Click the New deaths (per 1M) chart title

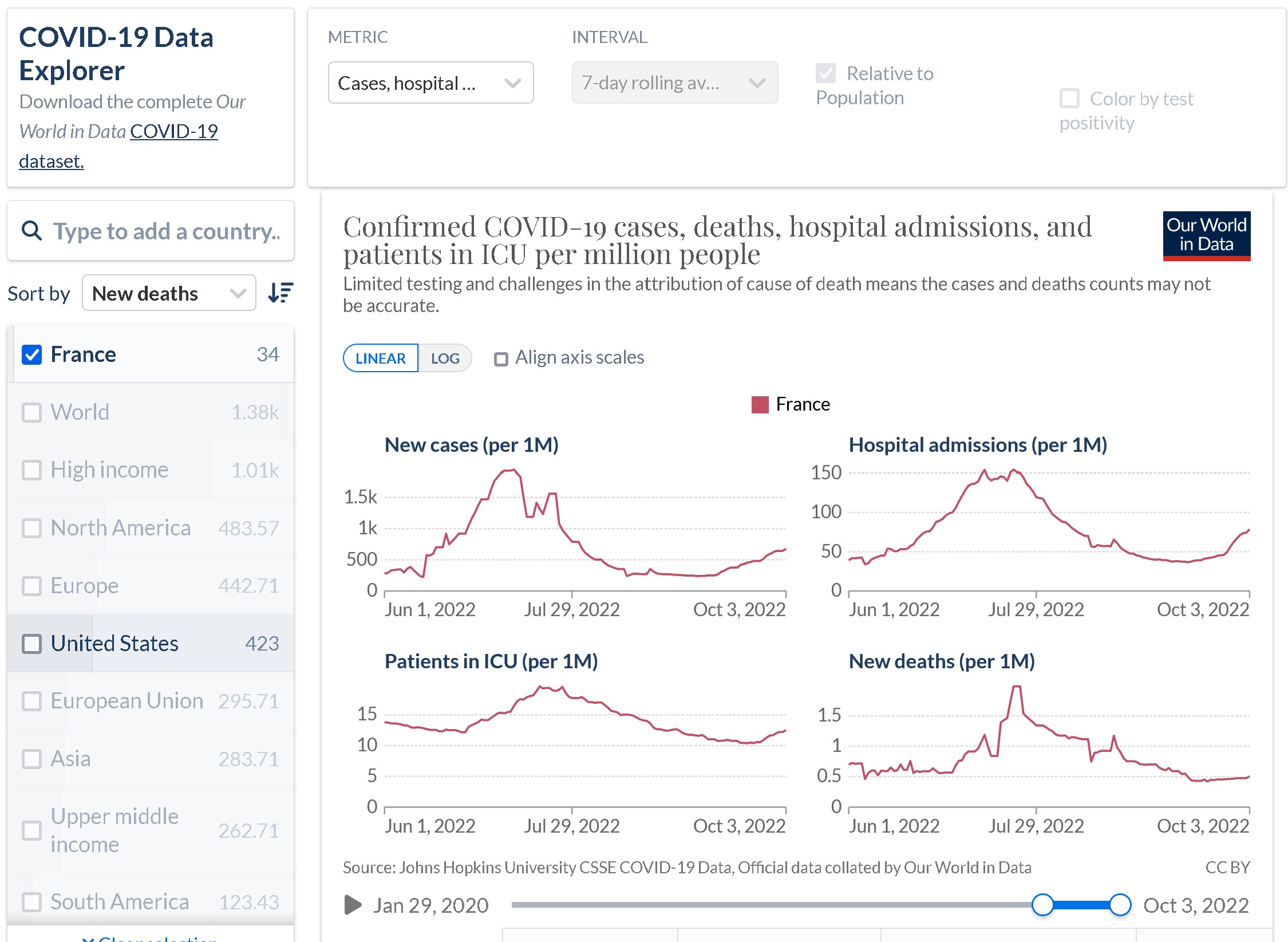[x=942, y=661]
